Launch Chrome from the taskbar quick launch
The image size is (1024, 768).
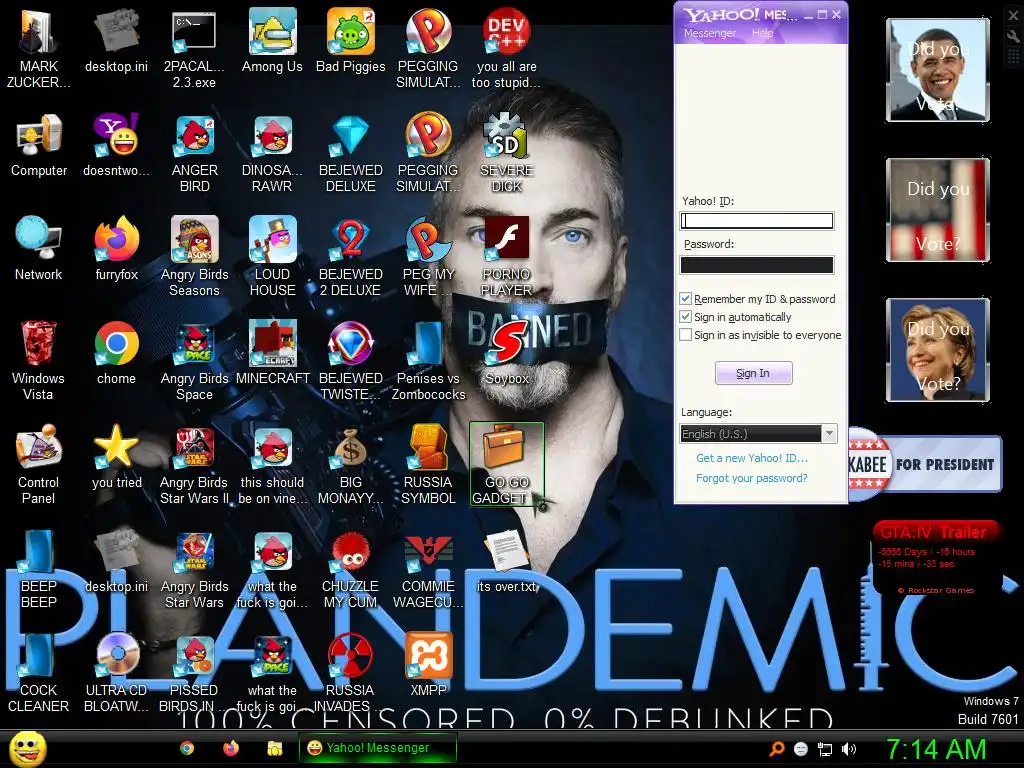(x=187, y=748)
